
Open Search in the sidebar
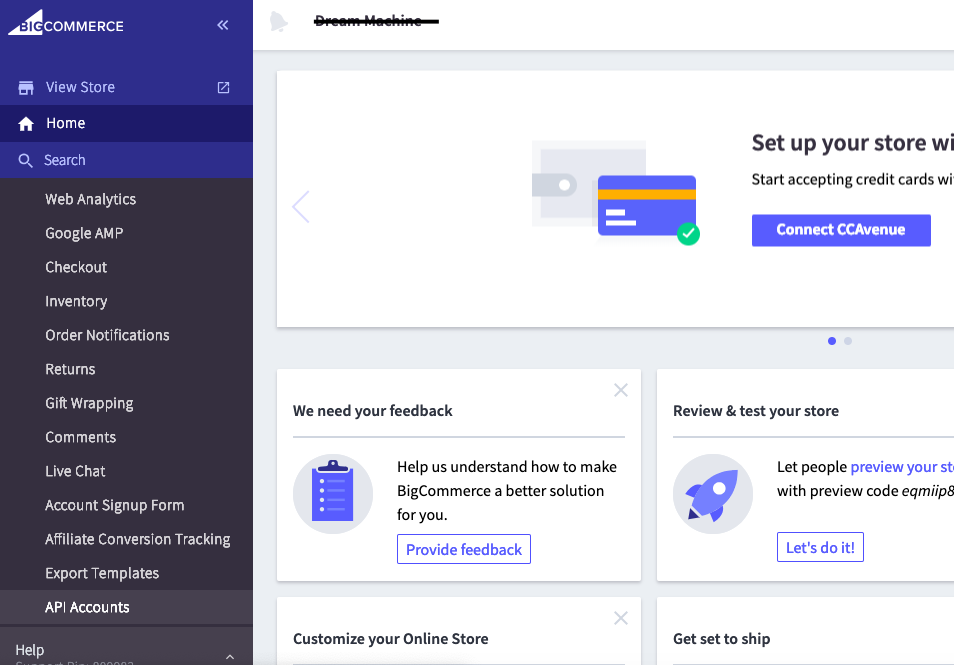coord(127,160)
